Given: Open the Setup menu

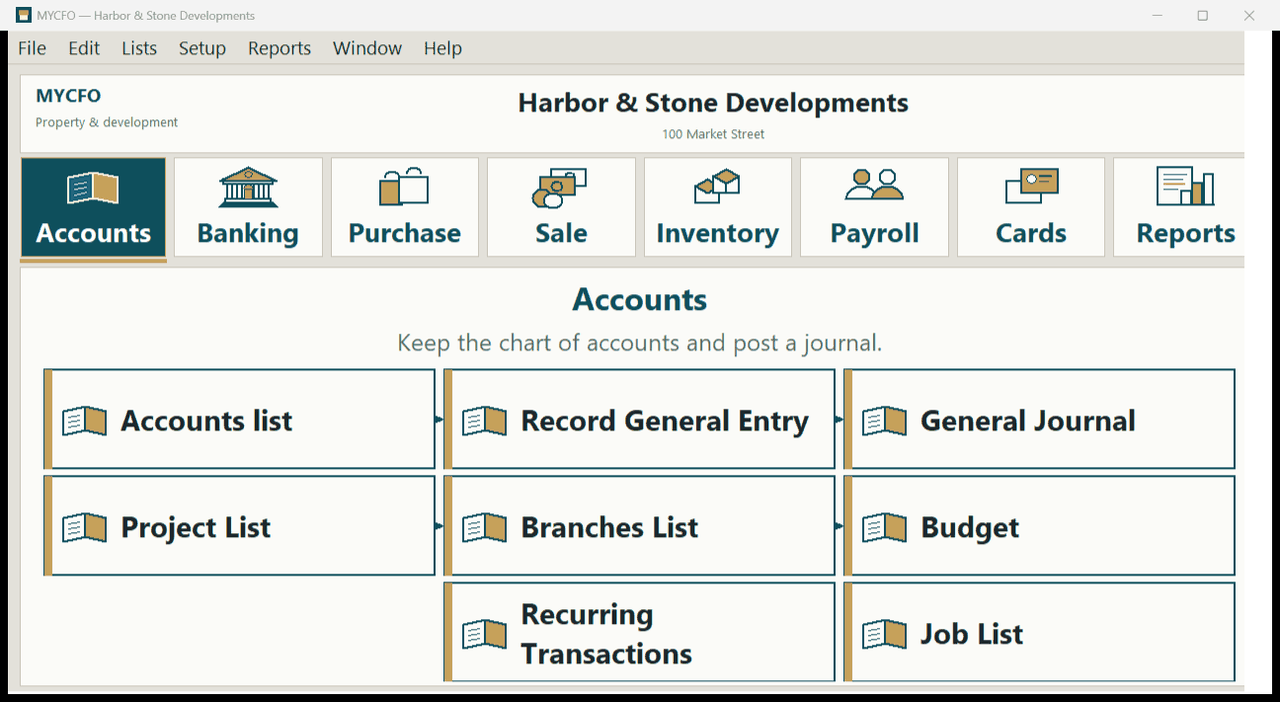Looking at the screenshot, I should tap(202, 48).
